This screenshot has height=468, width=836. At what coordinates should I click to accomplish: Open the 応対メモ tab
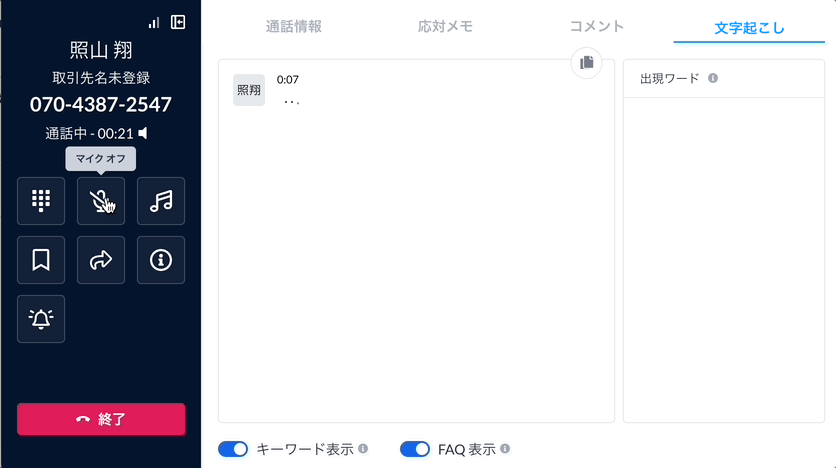[x=445, y=27]
